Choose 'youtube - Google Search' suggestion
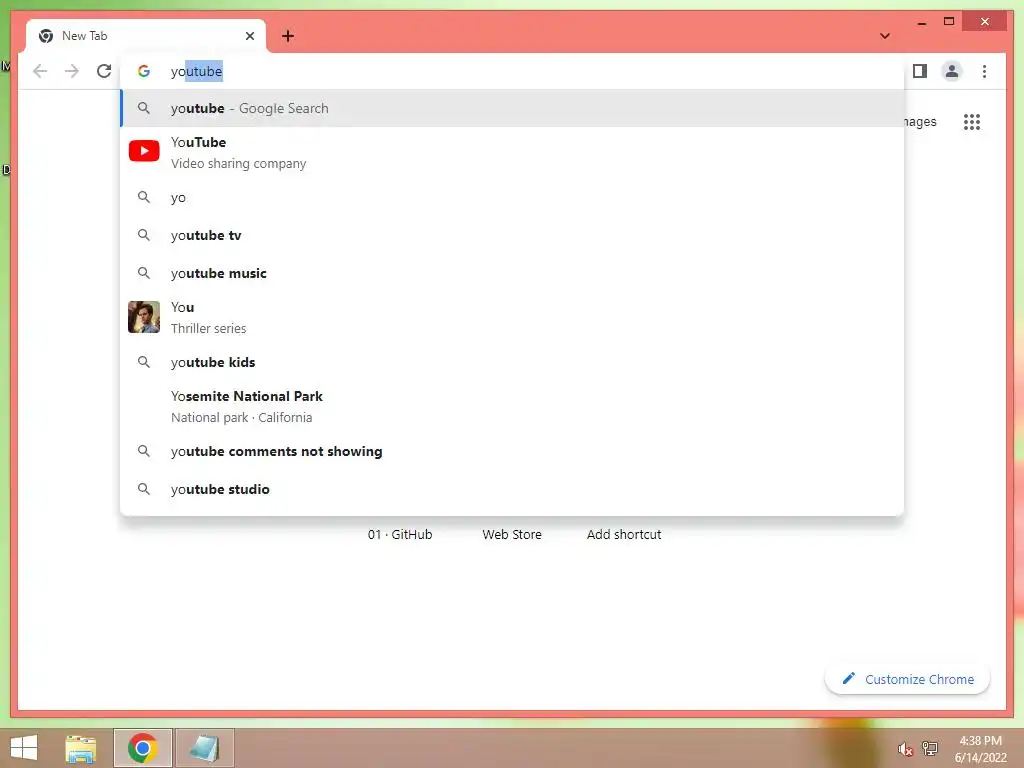 [513, 108]
